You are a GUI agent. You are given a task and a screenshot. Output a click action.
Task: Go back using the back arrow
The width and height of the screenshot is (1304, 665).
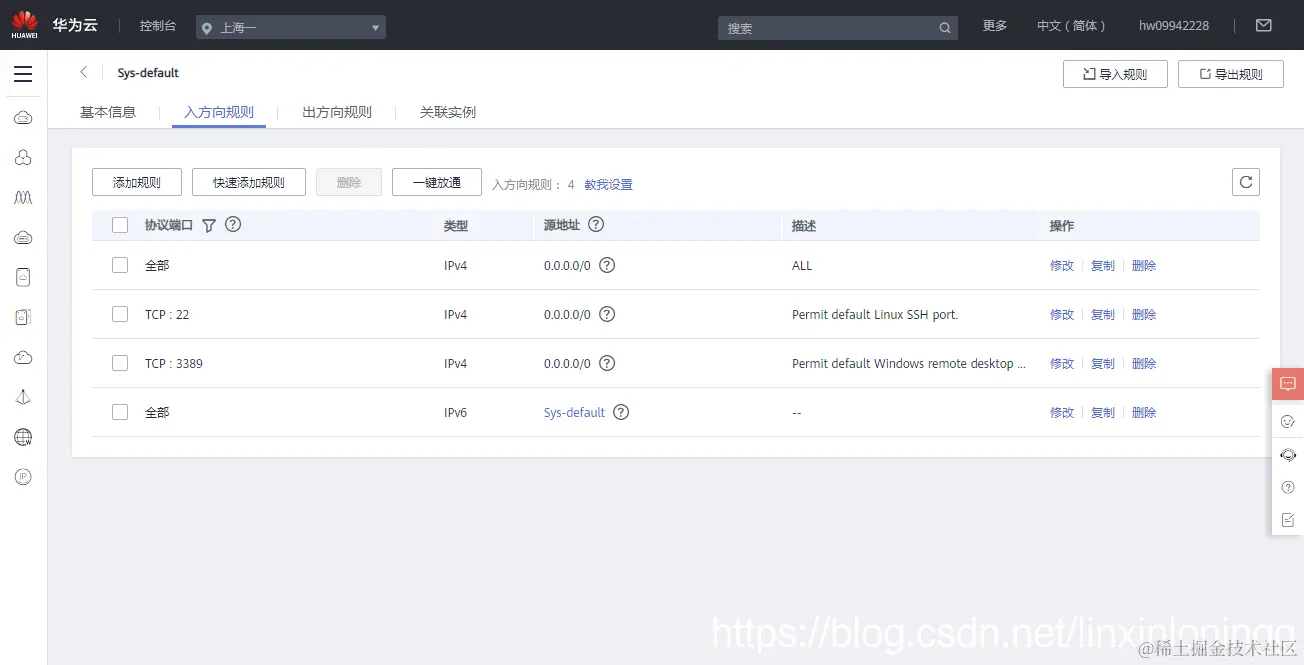click(x=84, y=72)
